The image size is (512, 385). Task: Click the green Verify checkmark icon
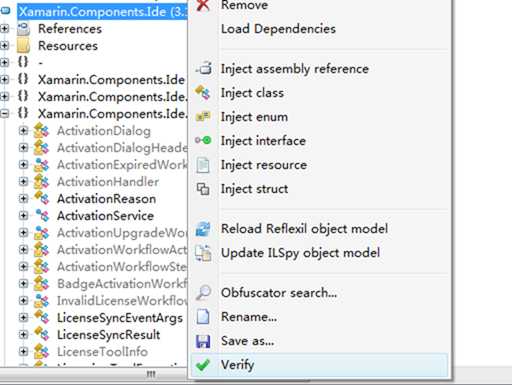(203, 365)
